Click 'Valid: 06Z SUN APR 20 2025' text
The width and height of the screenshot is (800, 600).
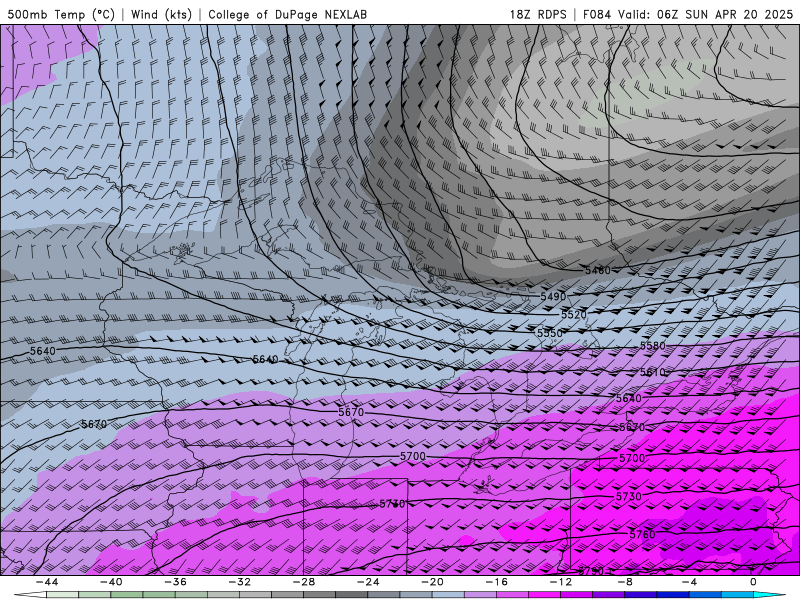click(706, 14)
